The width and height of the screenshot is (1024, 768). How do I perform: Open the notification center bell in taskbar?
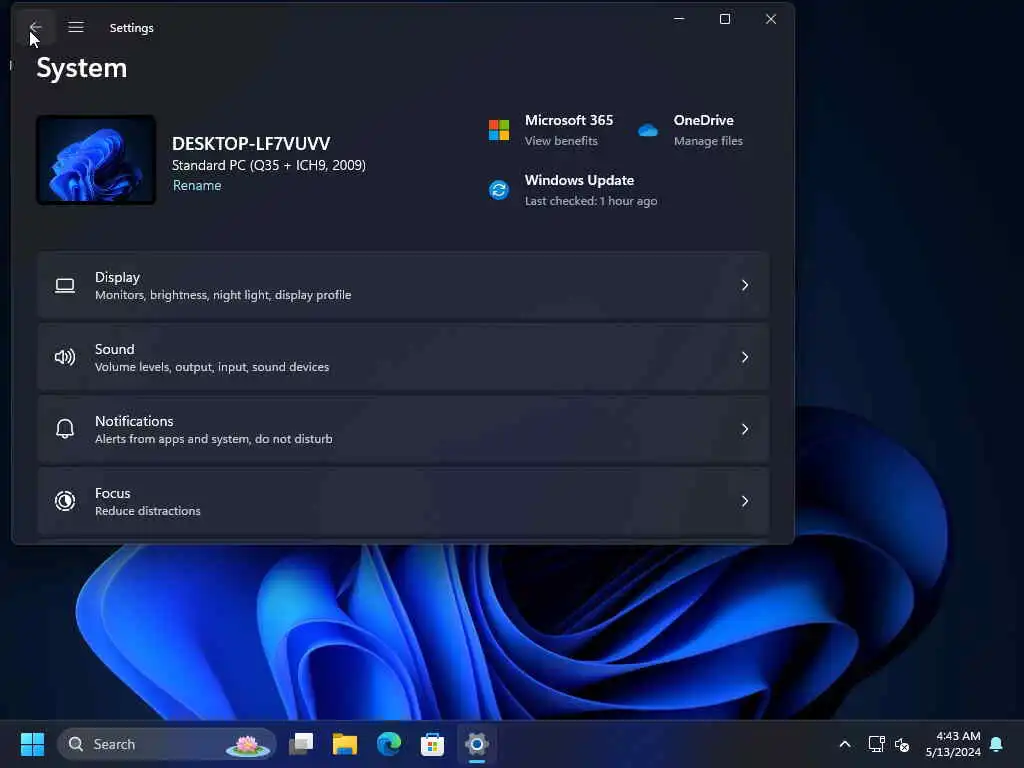(x=997, y=744)
